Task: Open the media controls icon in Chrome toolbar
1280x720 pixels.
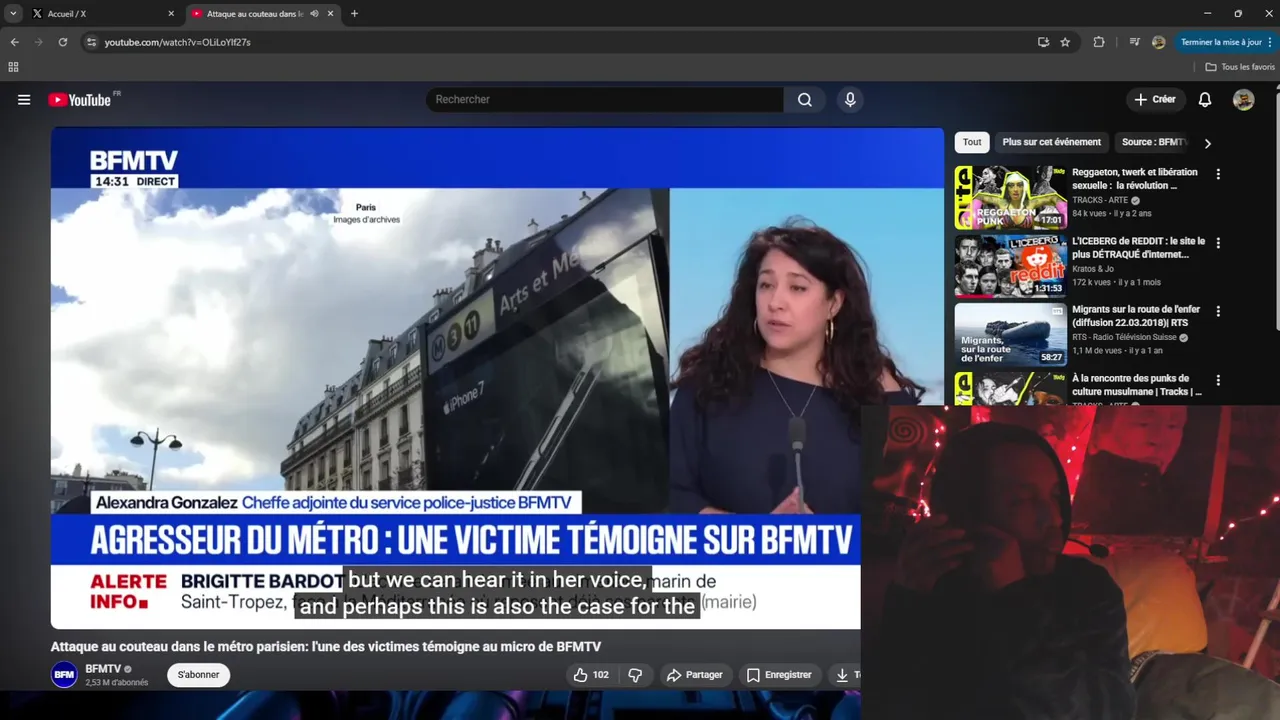Action: point(1134,42)
